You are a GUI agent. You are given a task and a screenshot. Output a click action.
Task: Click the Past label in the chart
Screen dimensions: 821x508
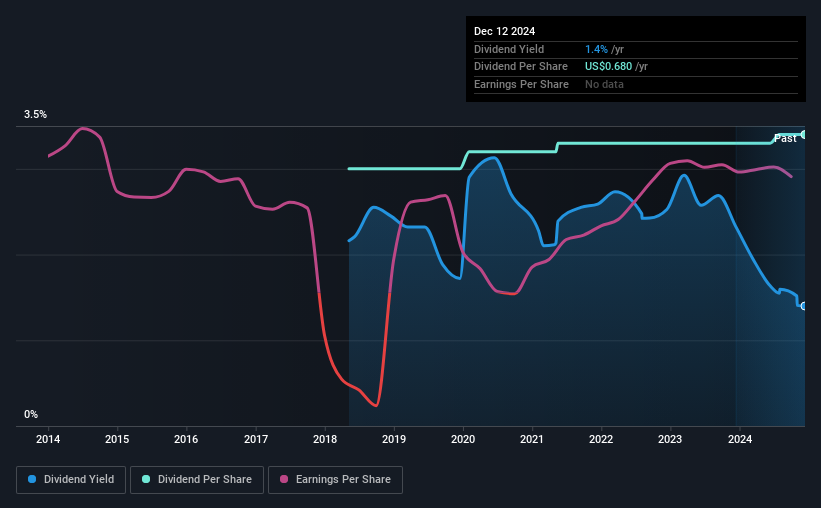[785, 138]
